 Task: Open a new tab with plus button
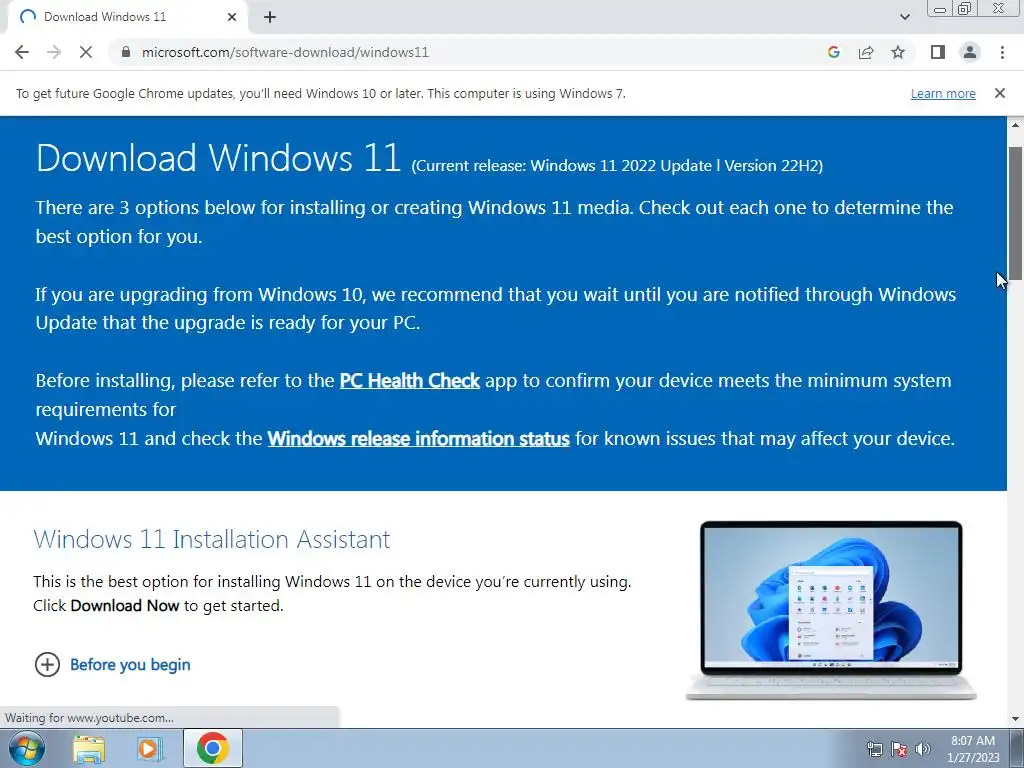click(x=270, y=18)
